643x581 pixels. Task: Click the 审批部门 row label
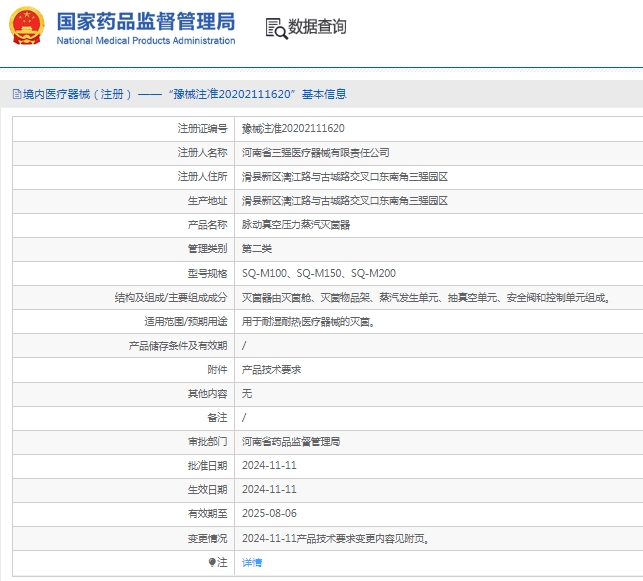click(x=207, y=442)
